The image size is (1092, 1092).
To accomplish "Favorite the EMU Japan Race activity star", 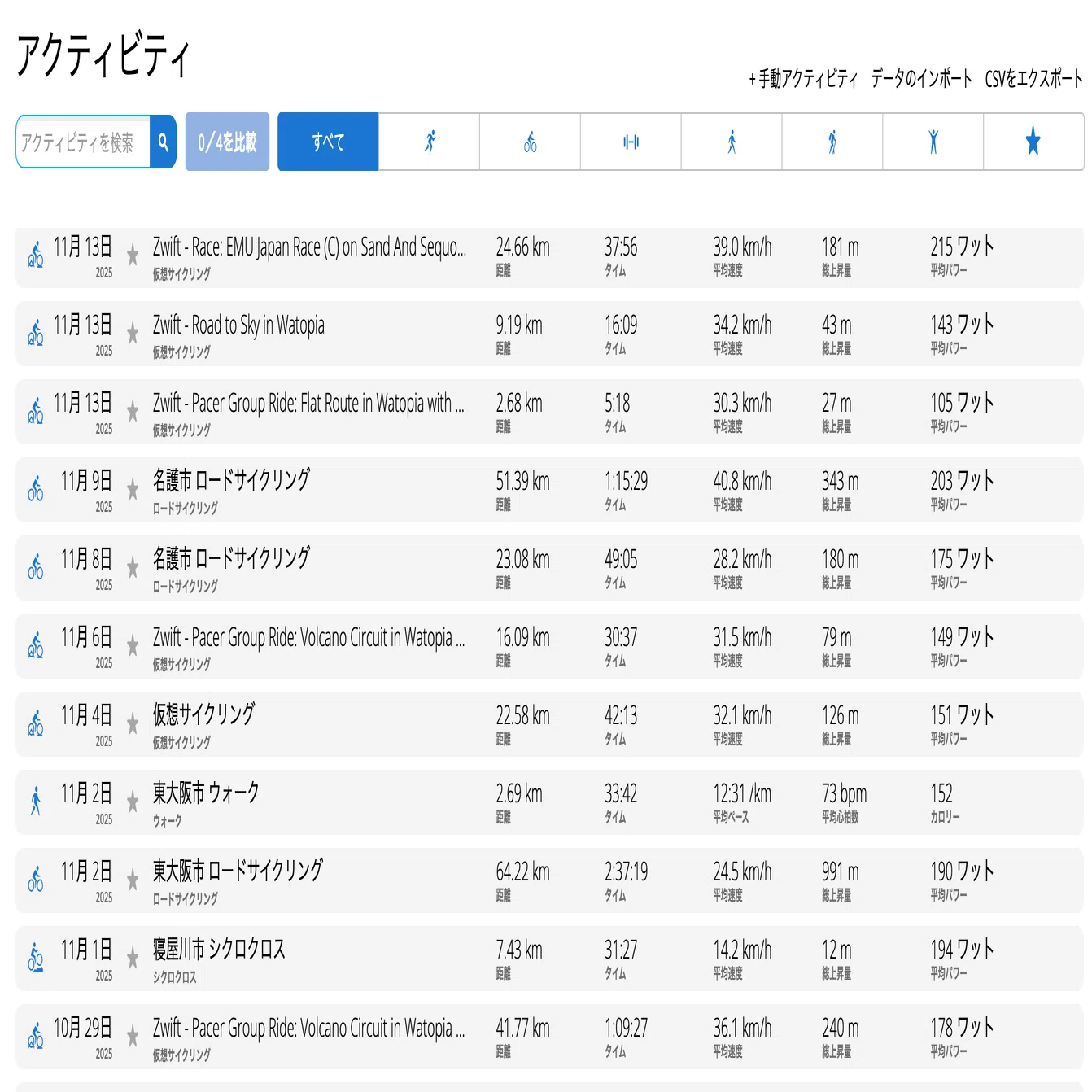I will (133, 256).
